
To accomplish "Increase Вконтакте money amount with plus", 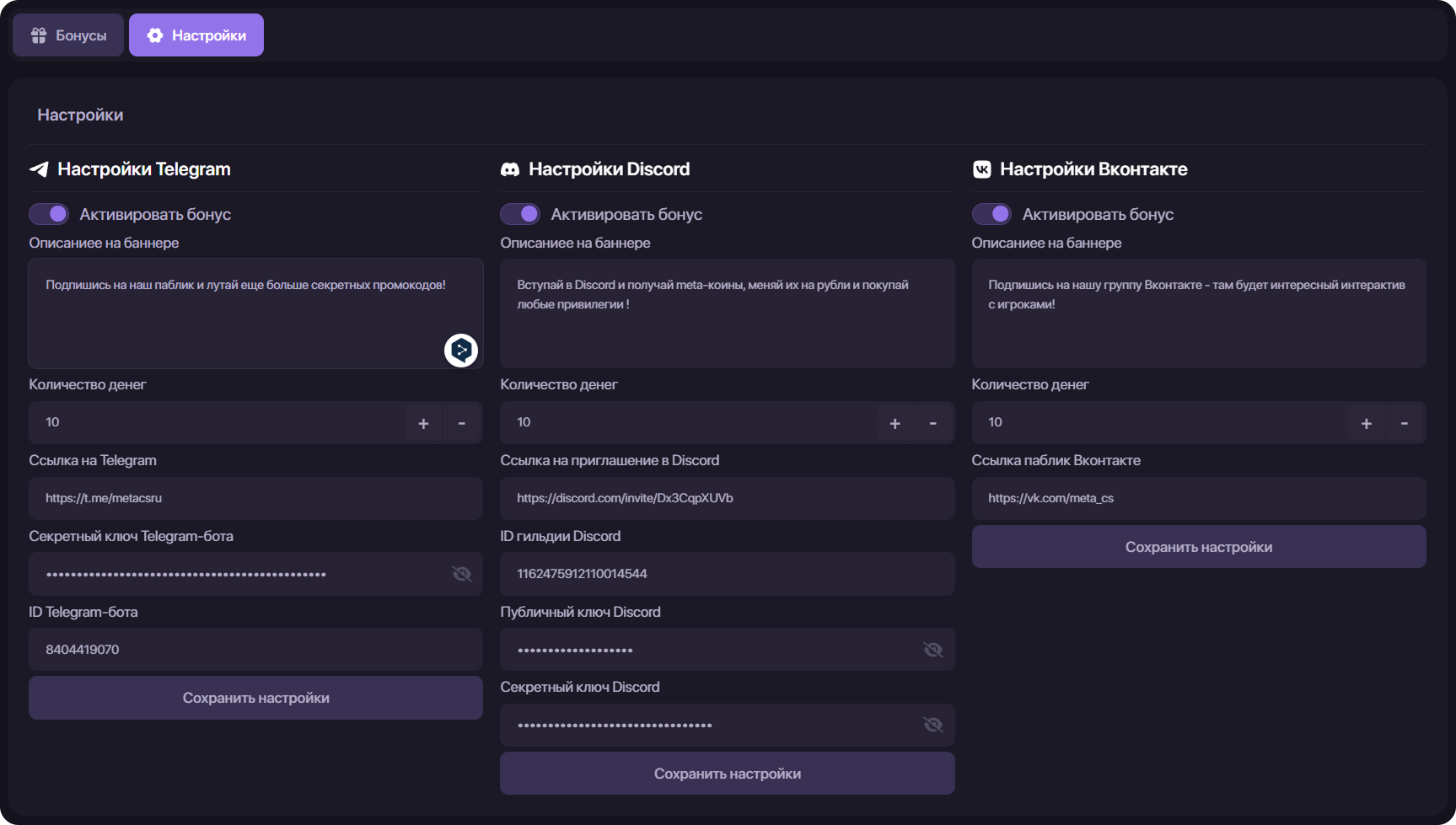I will coord(1367,423).
